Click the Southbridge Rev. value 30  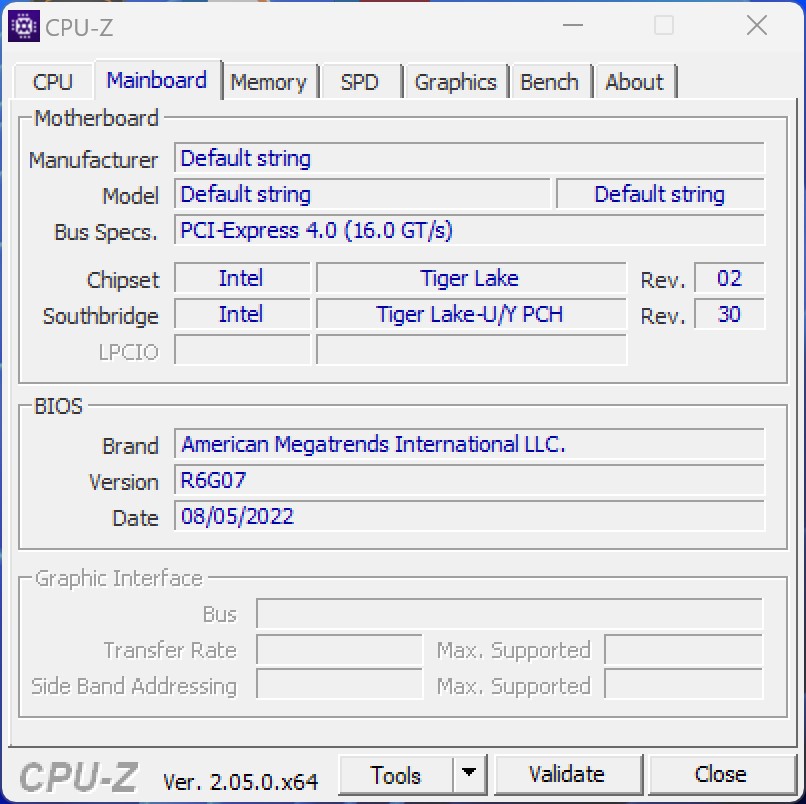click(729, 314)
